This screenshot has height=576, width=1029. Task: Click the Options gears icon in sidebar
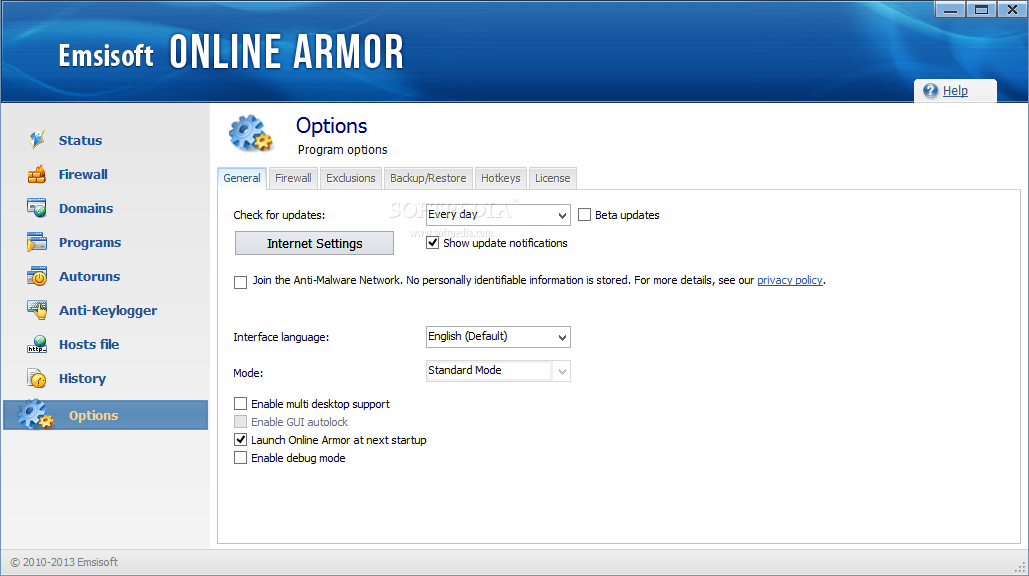[35, 415]
